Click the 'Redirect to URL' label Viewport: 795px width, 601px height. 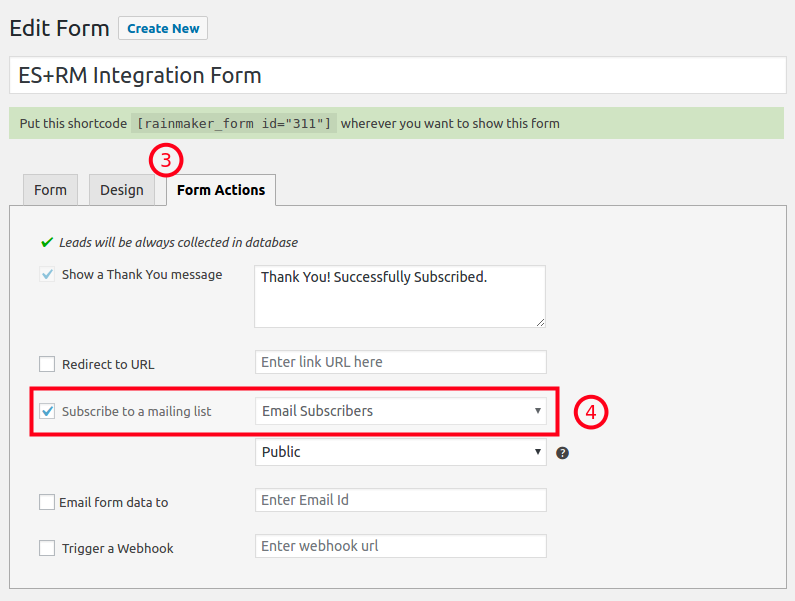pyautogui.click(x=108, y=365)
